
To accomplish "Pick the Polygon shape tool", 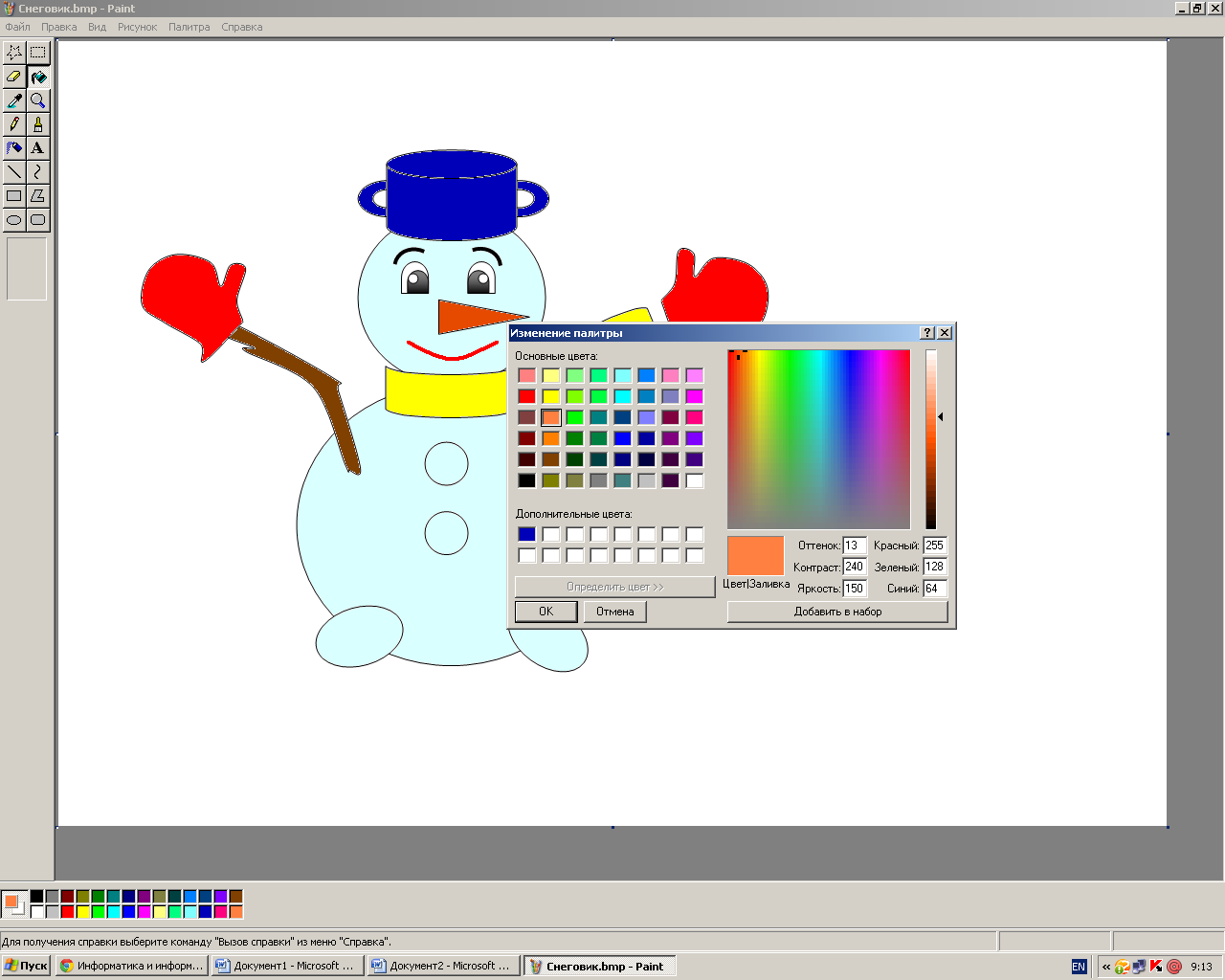I will click(x=38, y=196).
